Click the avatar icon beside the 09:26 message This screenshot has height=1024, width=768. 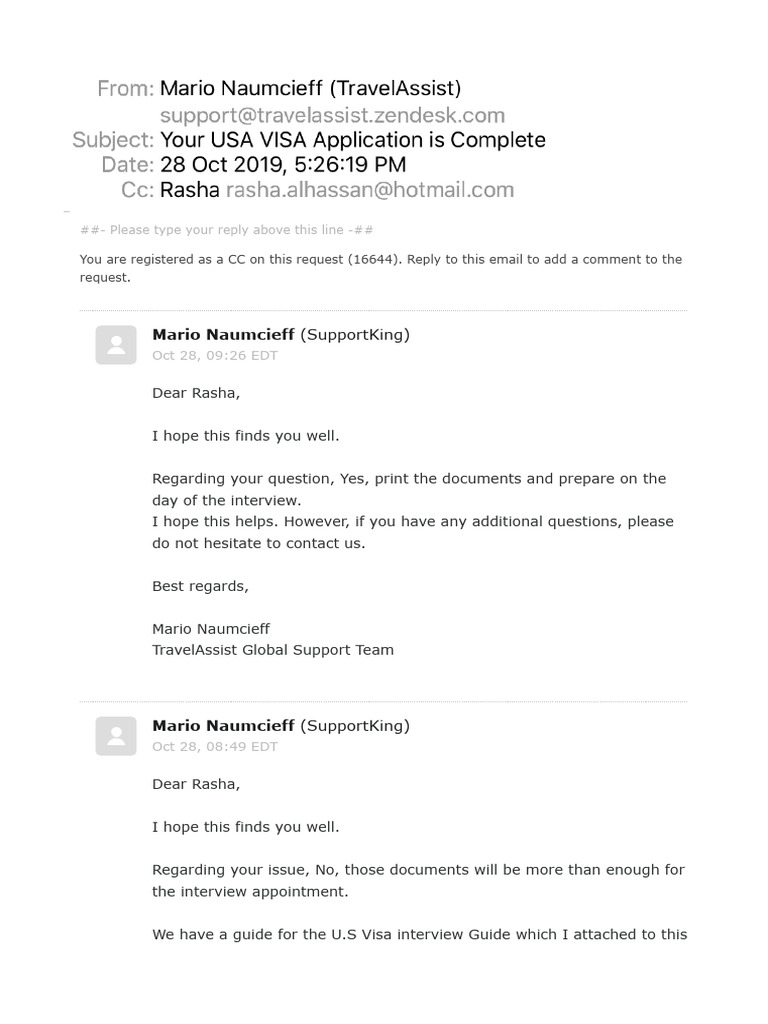116,345
